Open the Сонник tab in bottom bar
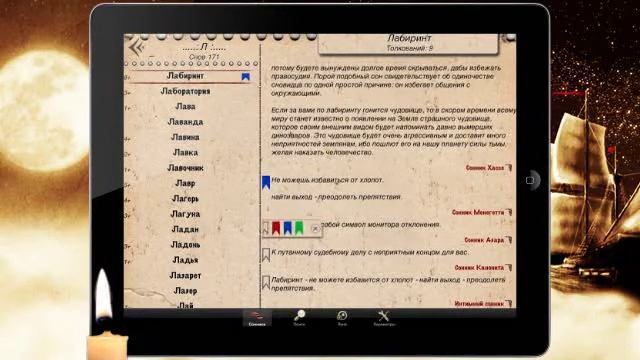This screenshot has width=640, height=360. click(x=257, y=318)
